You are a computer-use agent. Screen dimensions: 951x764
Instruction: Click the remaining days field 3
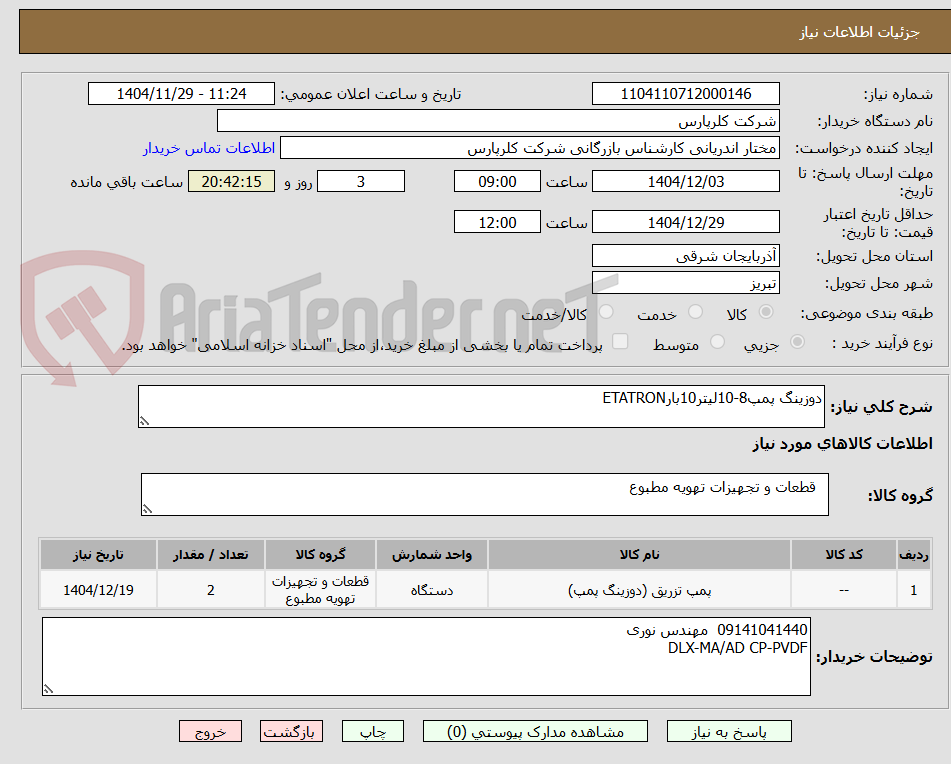(361, 181)
